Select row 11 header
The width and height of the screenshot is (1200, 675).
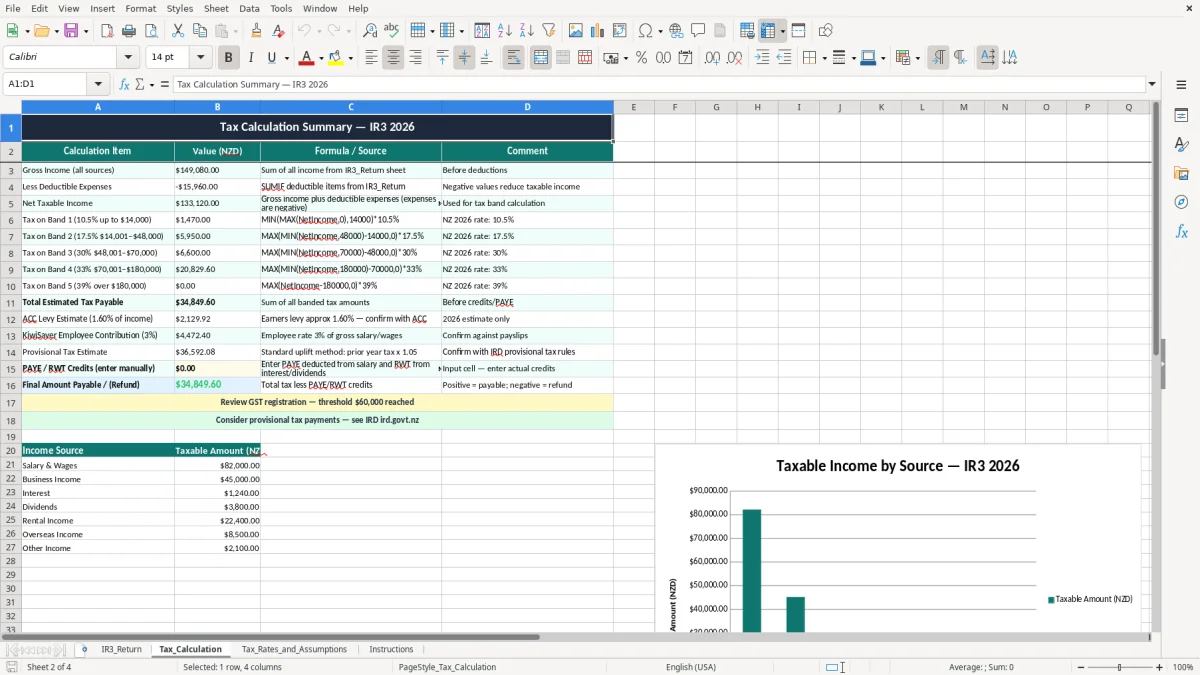pyautogui.click(x=10, y=302)
